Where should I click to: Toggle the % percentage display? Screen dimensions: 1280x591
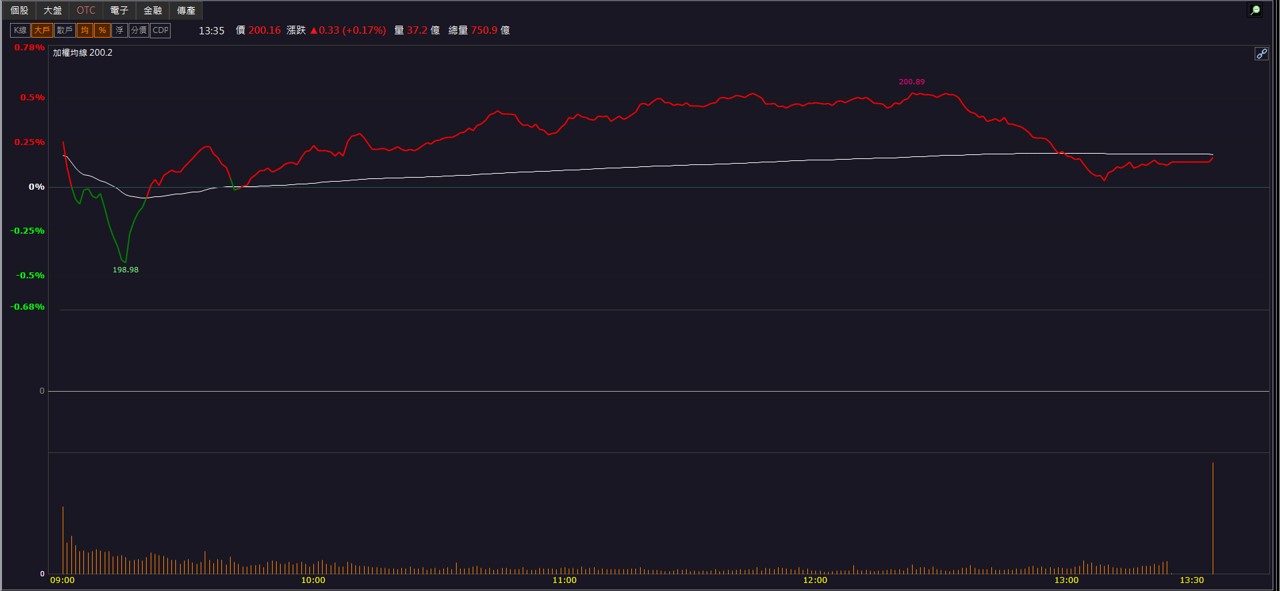coord(102,31)
